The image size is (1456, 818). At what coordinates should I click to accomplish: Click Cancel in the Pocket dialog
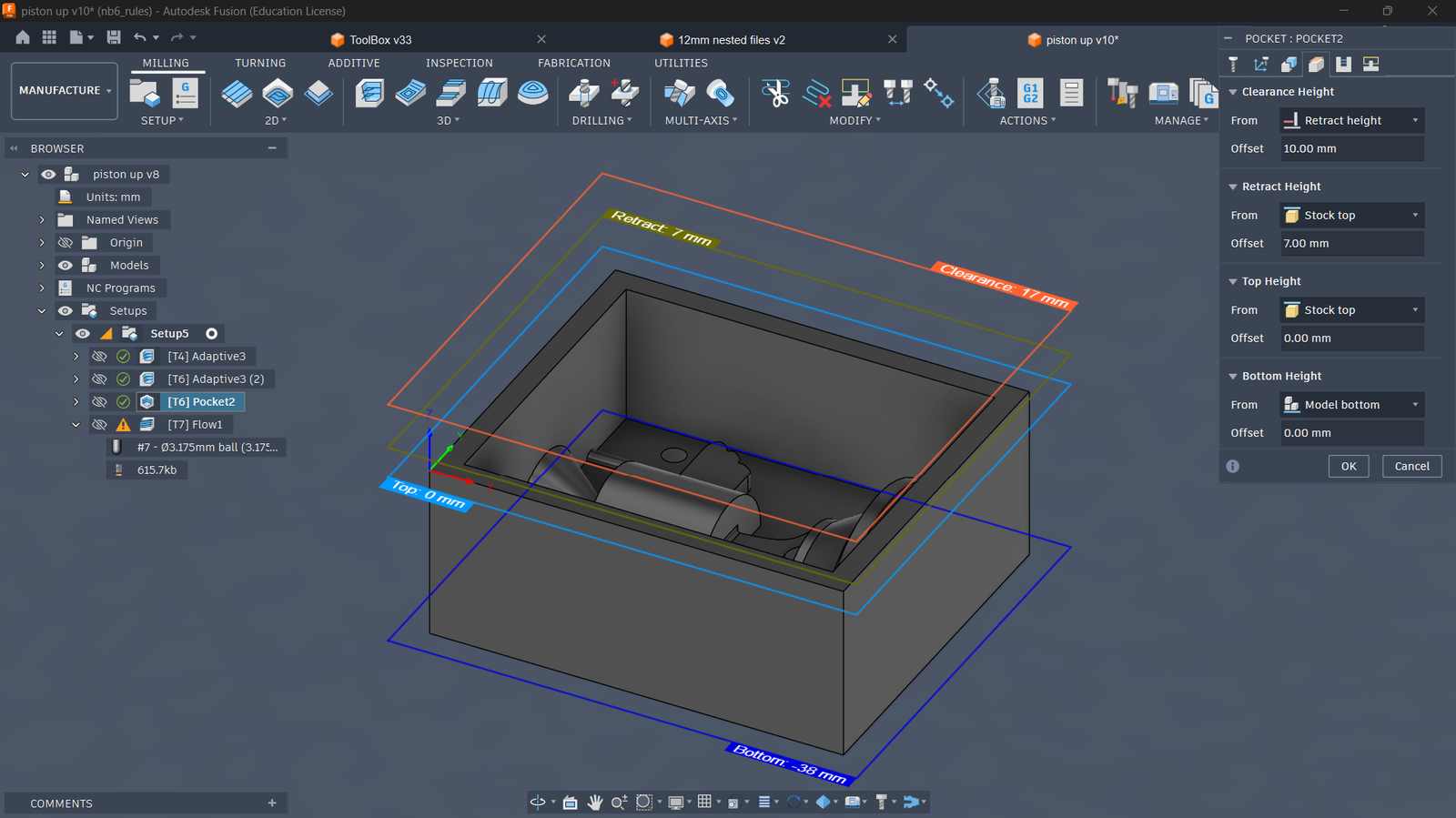point(1412,466)
